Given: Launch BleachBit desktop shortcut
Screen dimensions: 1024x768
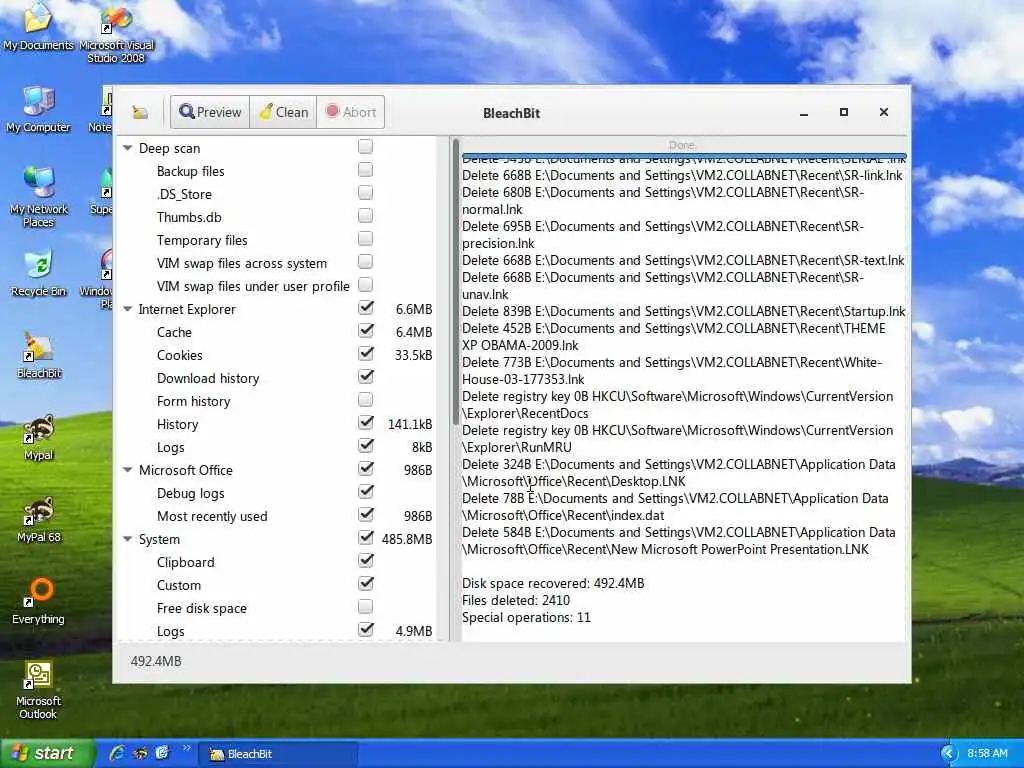Looking at the screenshot, I should pyautogui.click(x=39, y=356).
